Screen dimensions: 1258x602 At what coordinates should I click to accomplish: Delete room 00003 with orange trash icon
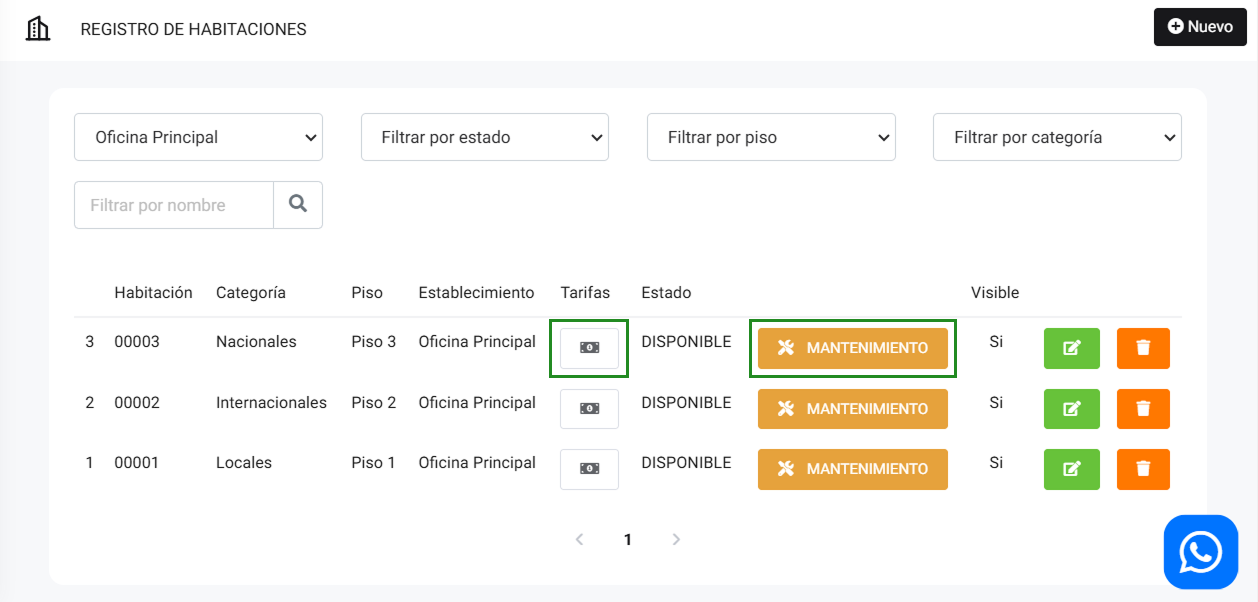1143,348
